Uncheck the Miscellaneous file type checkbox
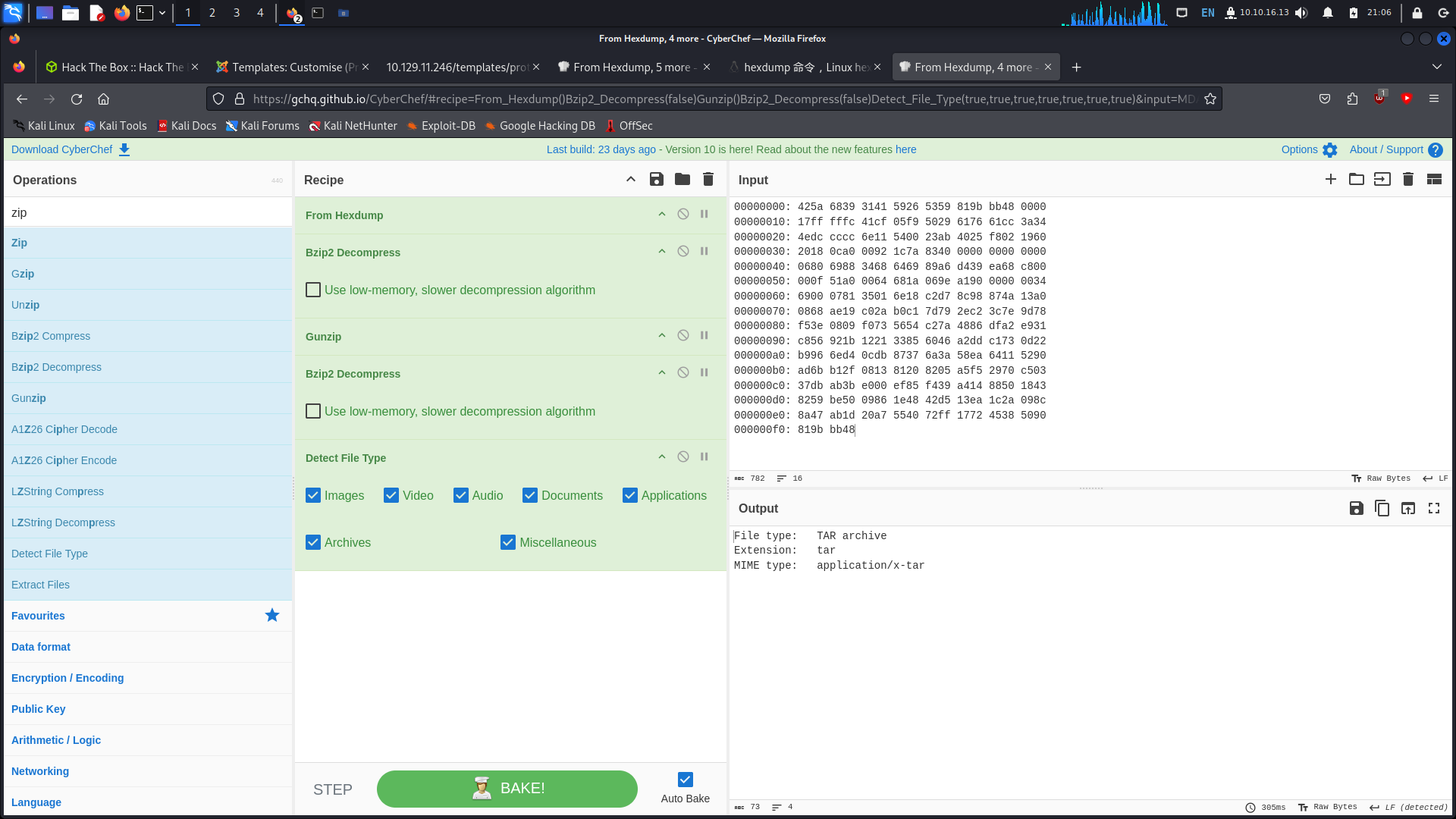This screenshot has height=819, width=1456. [x=508, y=542]
